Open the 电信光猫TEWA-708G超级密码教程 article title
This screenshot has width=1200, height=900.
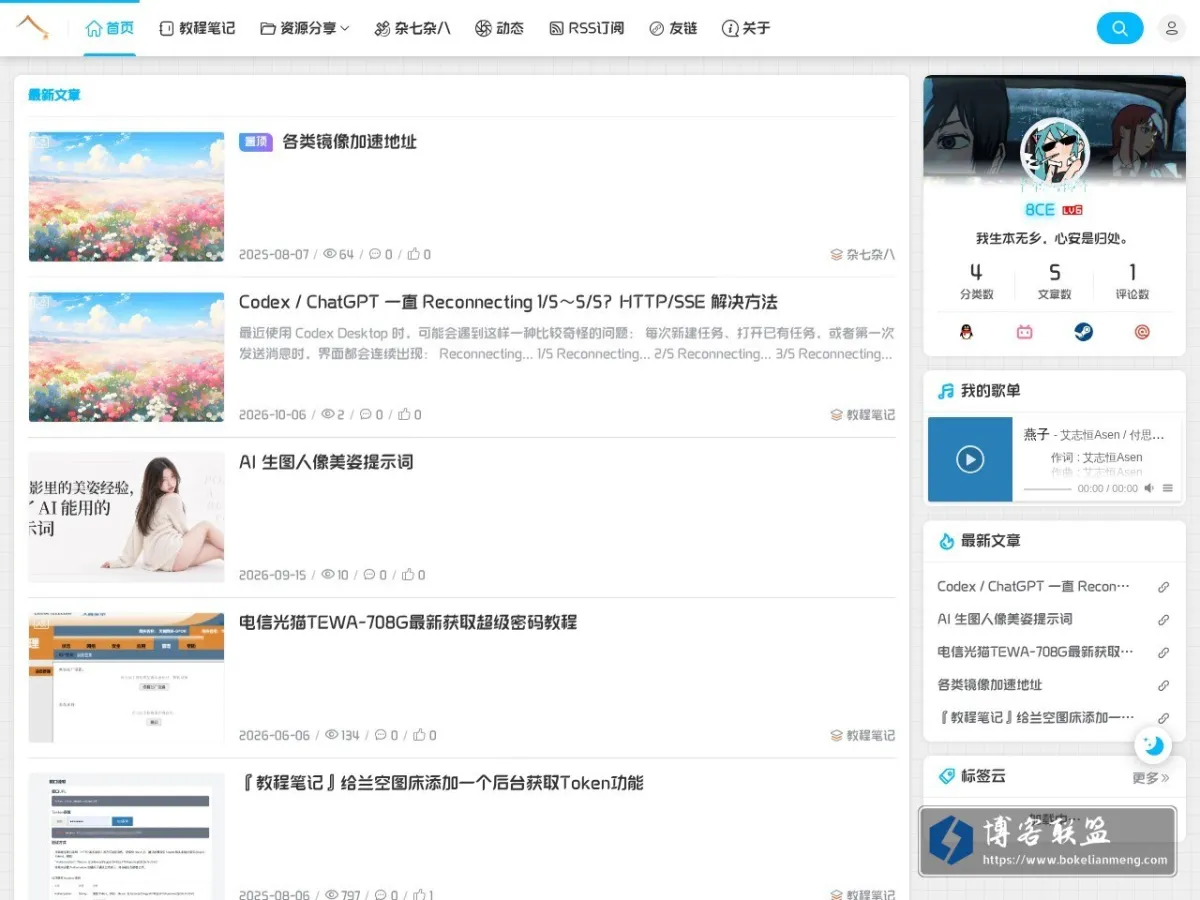click(408, 622)
